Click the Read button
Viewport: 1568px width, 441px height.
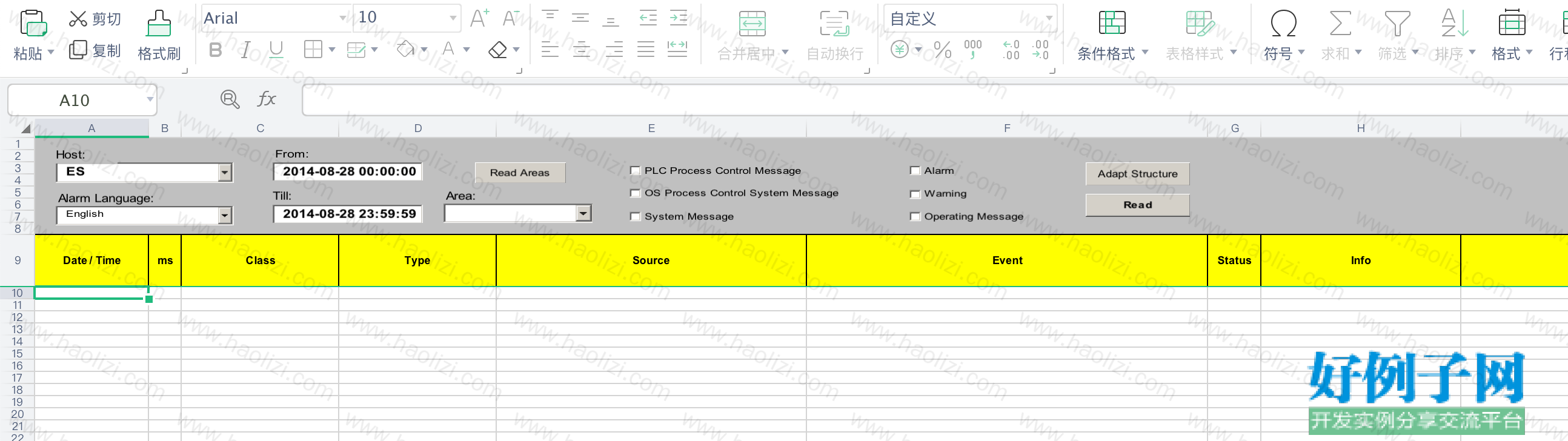tap(1138, 205)
